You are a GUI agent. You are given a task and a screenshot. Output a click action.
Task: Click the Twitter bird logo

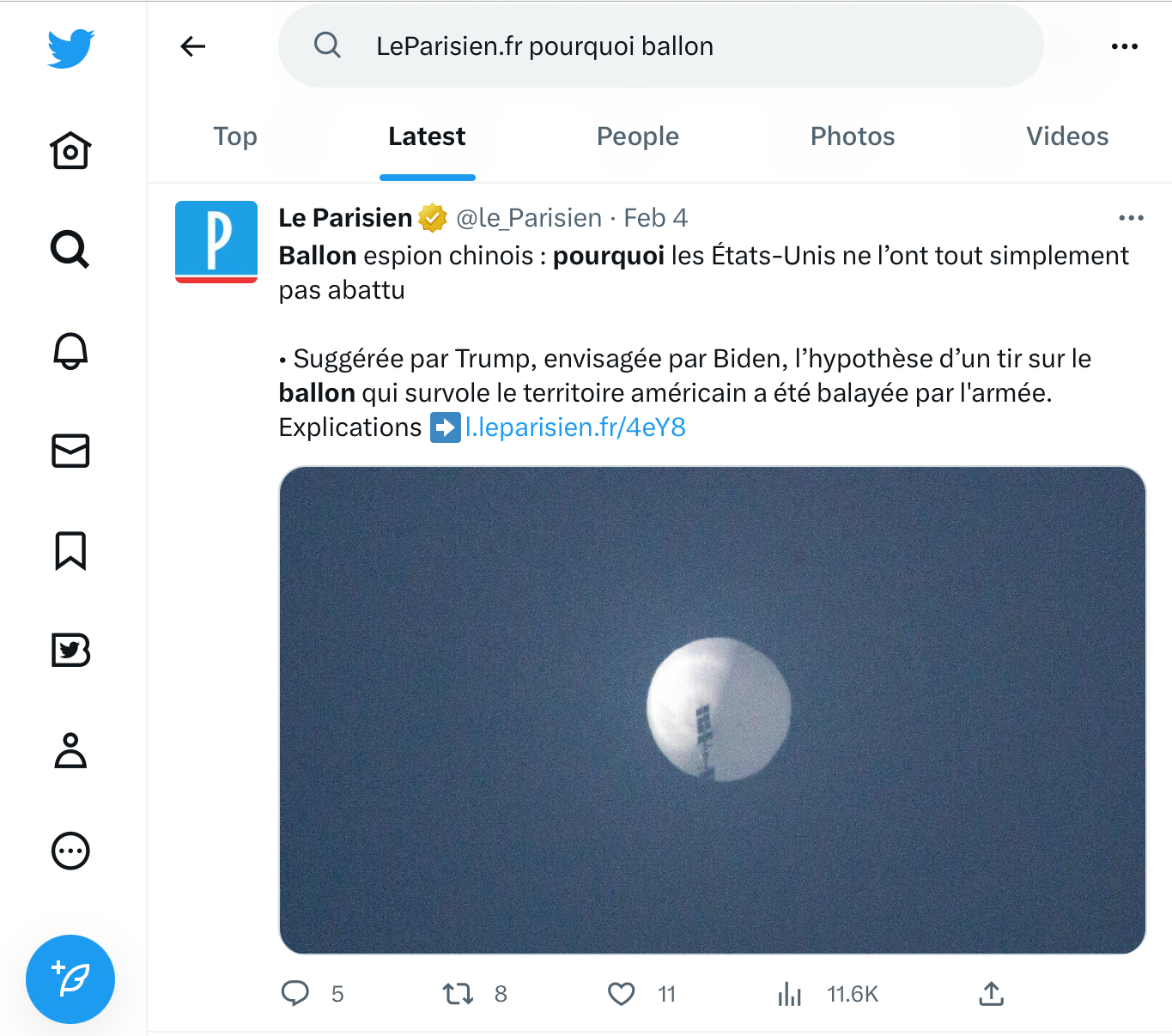point(70,48)
